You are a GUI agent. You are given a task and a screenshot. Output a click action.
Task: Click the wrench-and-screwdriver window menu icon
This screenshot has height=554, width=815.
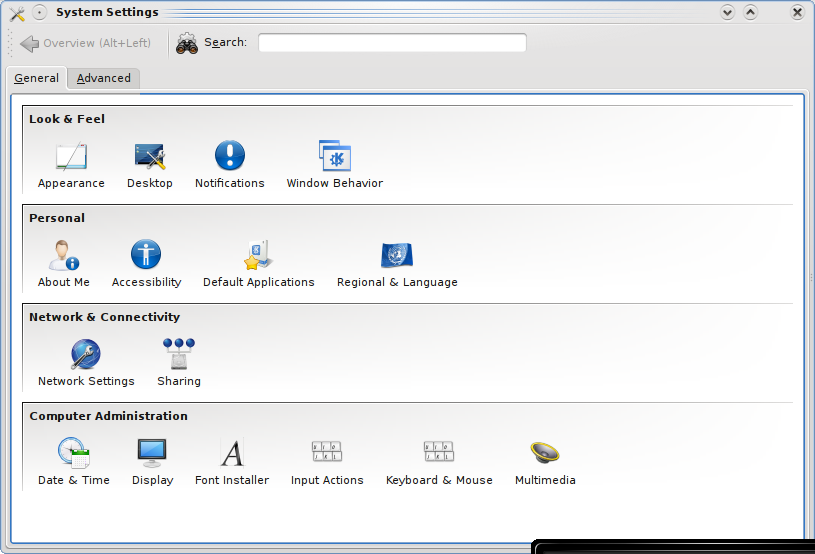(x=17, y=12)
